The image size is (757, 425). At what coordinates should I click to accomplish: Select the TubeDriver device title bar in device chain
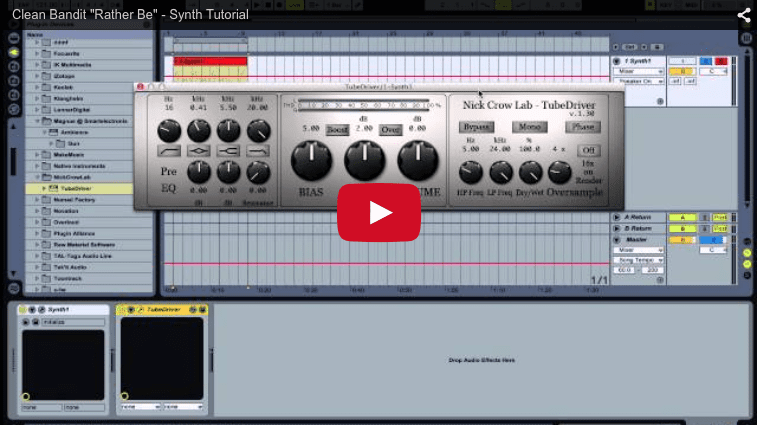tap(162, 310)
